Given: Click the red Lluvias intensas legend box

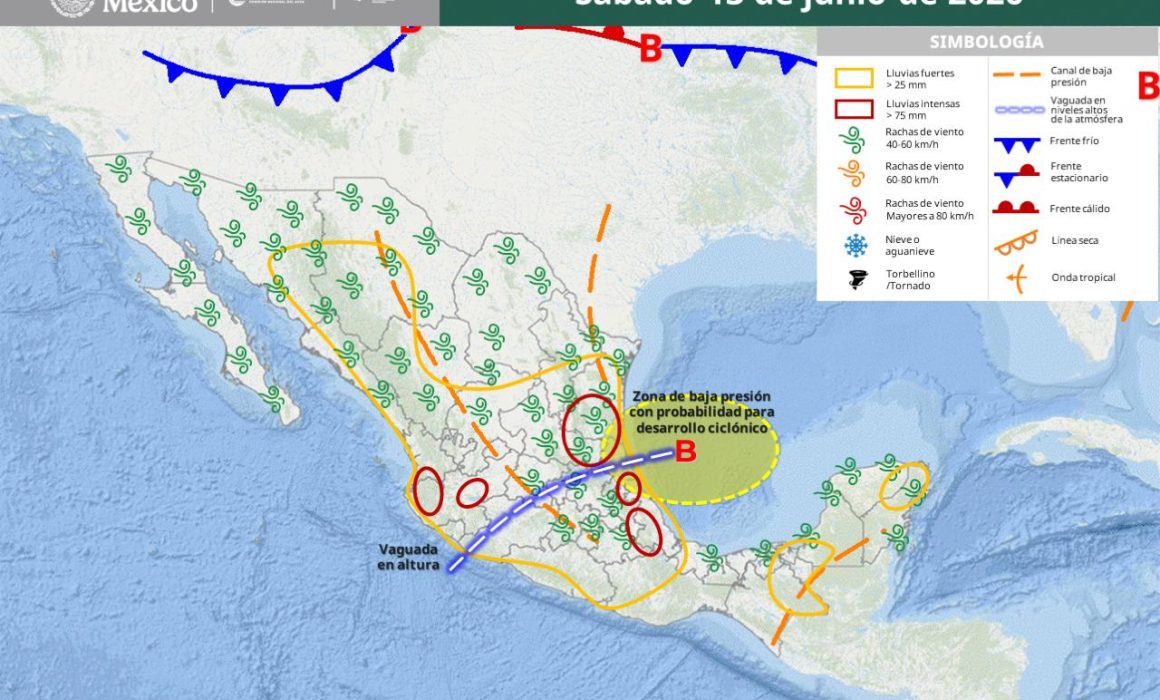Looking at the screenshot, I should [854, 110].
